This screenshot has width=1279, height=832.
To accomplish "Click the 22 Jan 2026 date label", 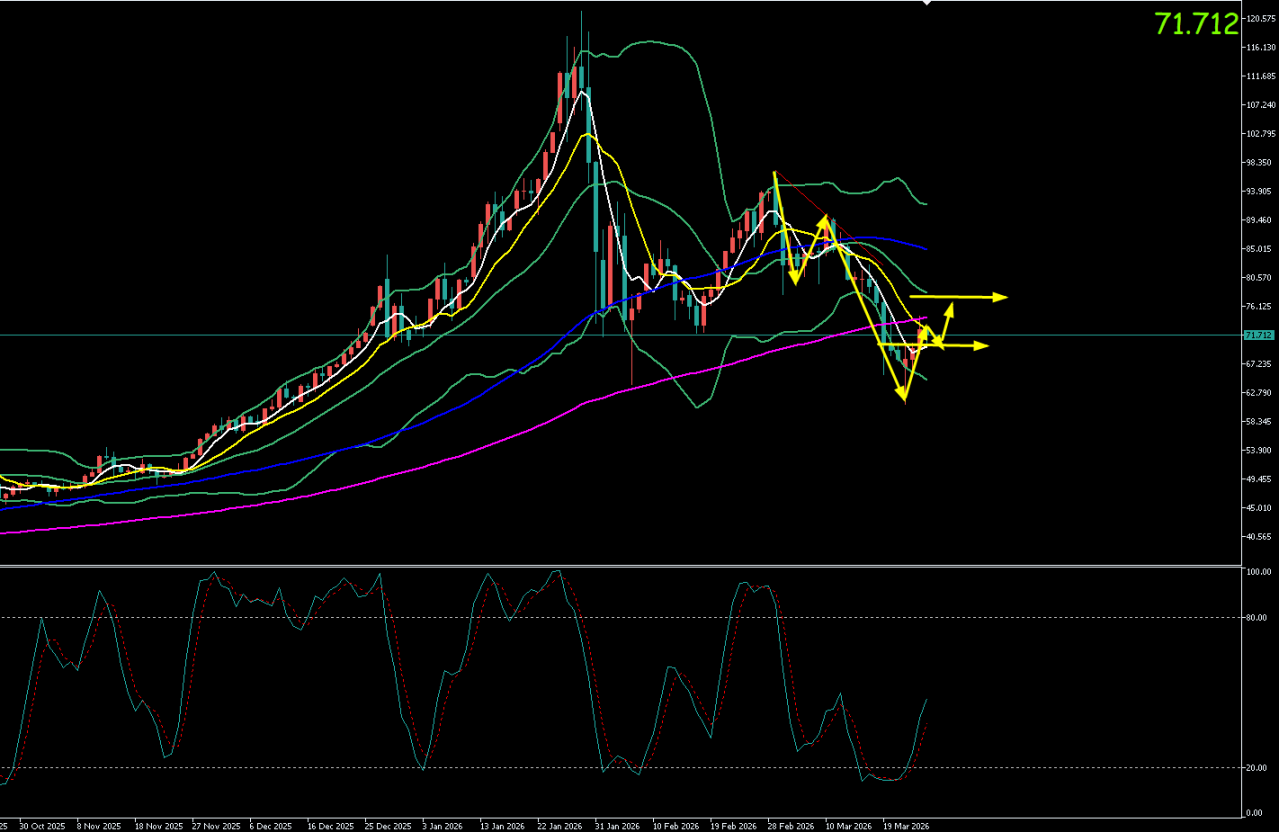I will pos(559,827).
